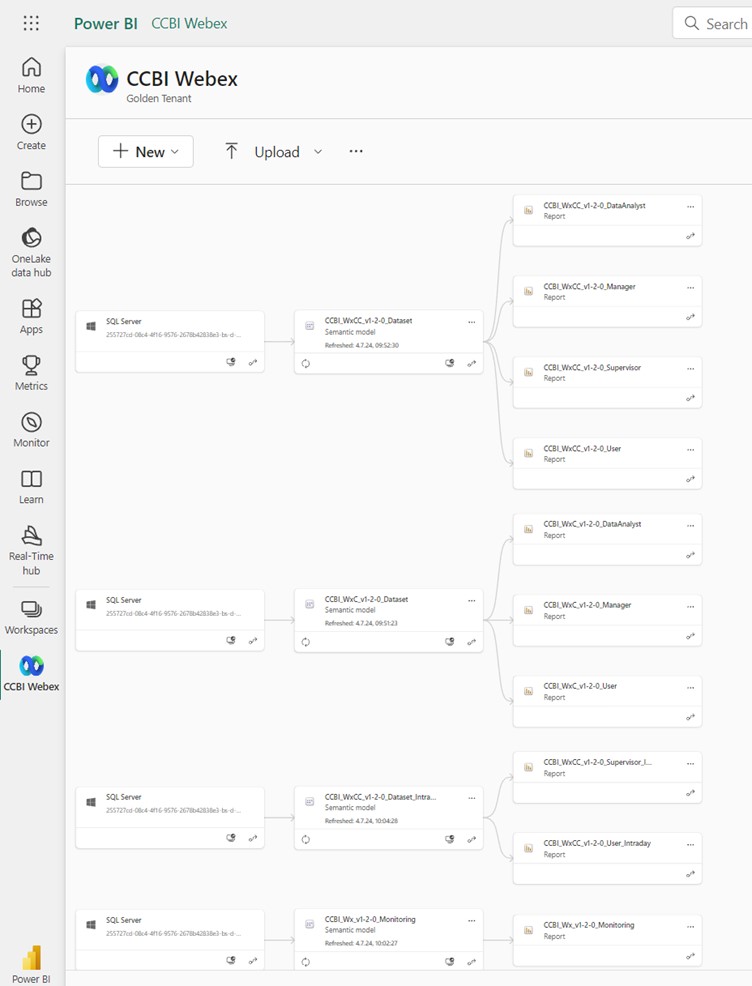752x986 pixels.
Task: Open more options for CCBI_WxC_v1-2-0_User report
Action: [690, 687]
